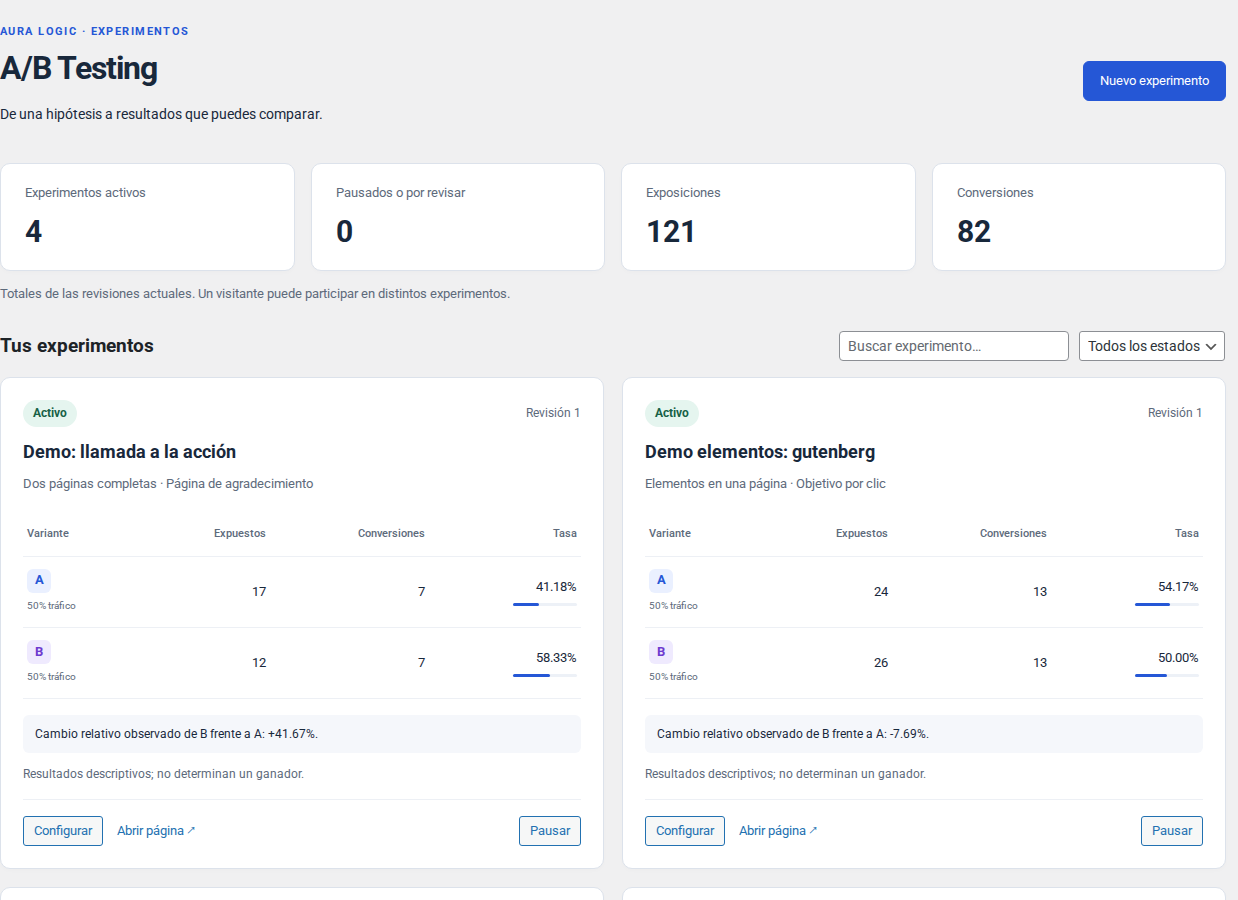
Task: Click the exposed value 17
Action: pyautogui.click(x=259, y=592)
